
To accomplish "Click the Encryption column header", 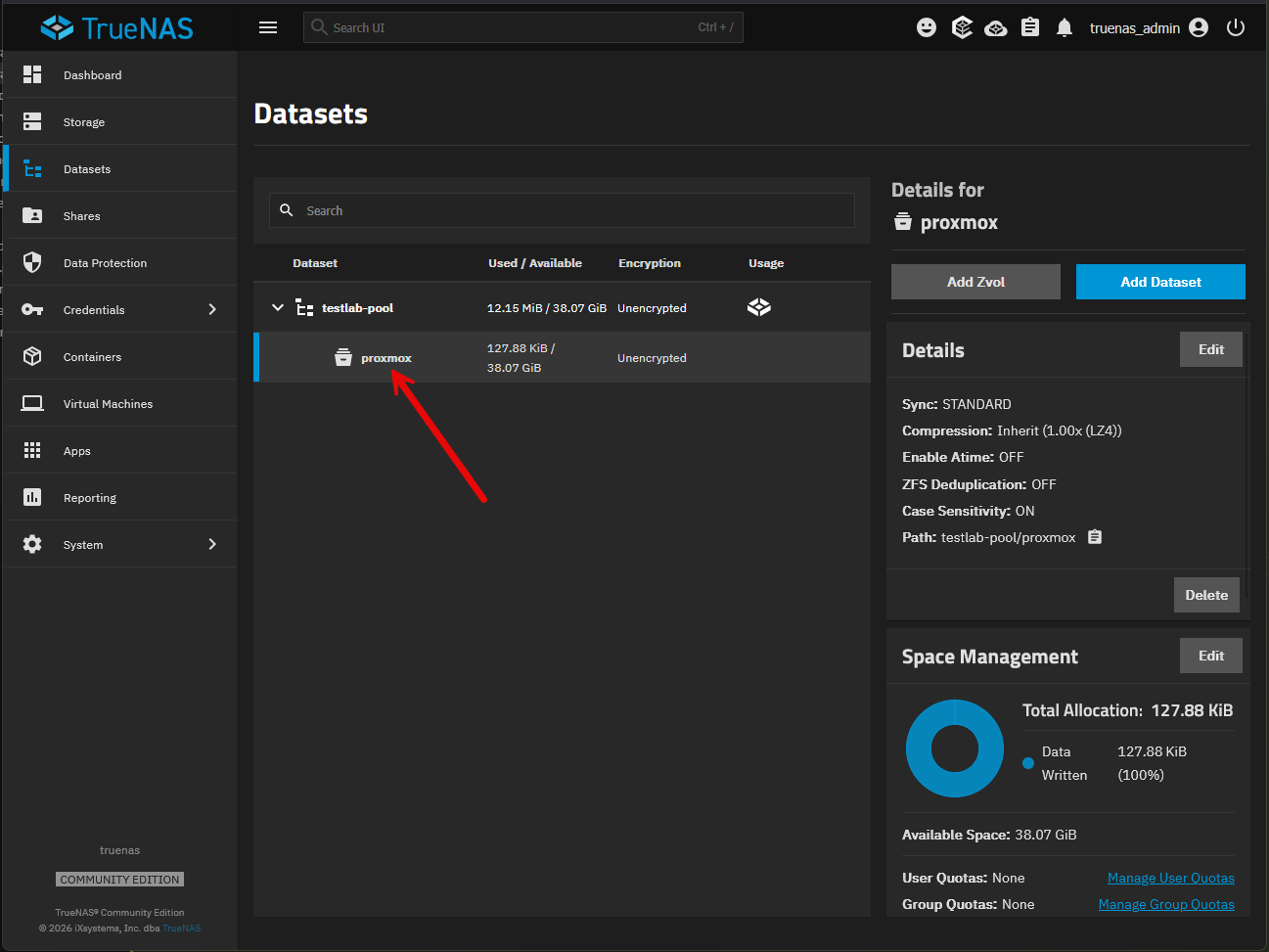I will point(650,263).
